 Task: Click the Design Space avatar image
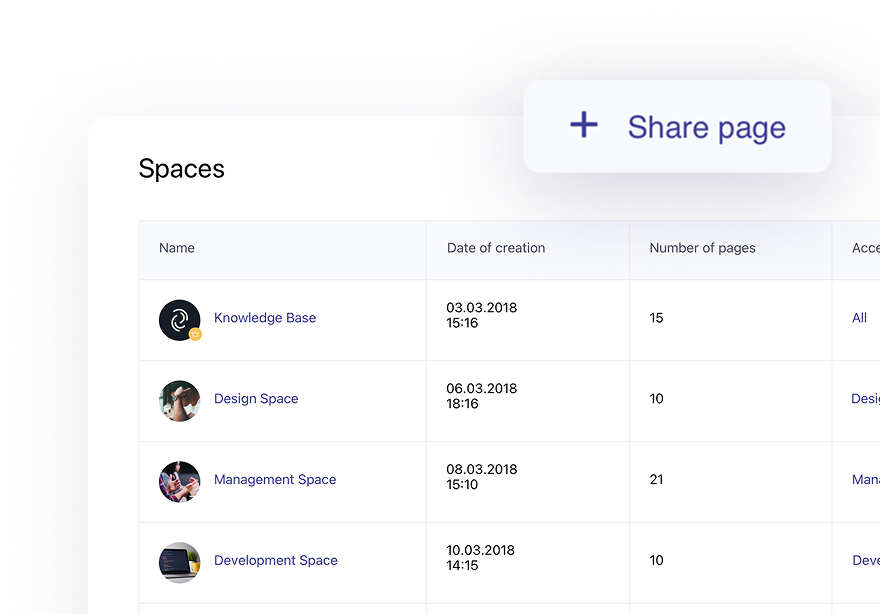pos(179,399)
